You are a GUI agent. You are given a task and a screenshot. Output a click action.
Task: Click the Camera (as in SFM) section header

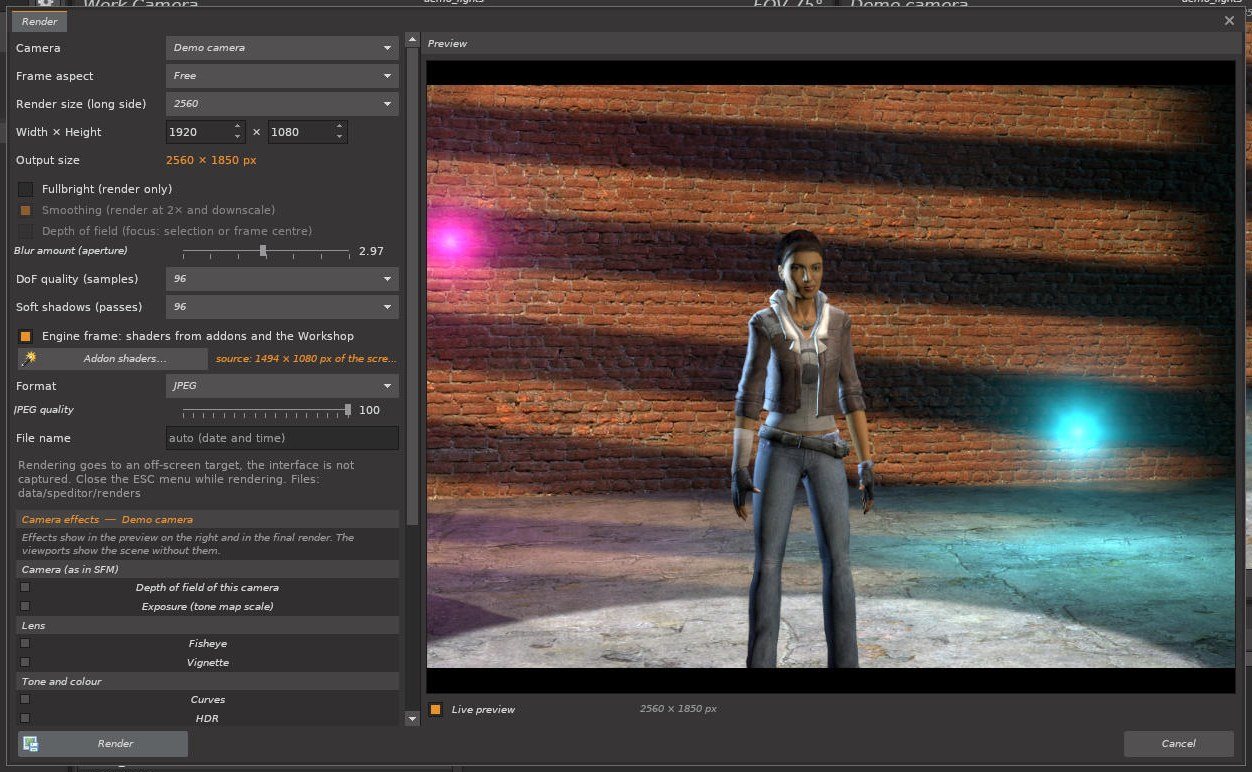(208, 569)
